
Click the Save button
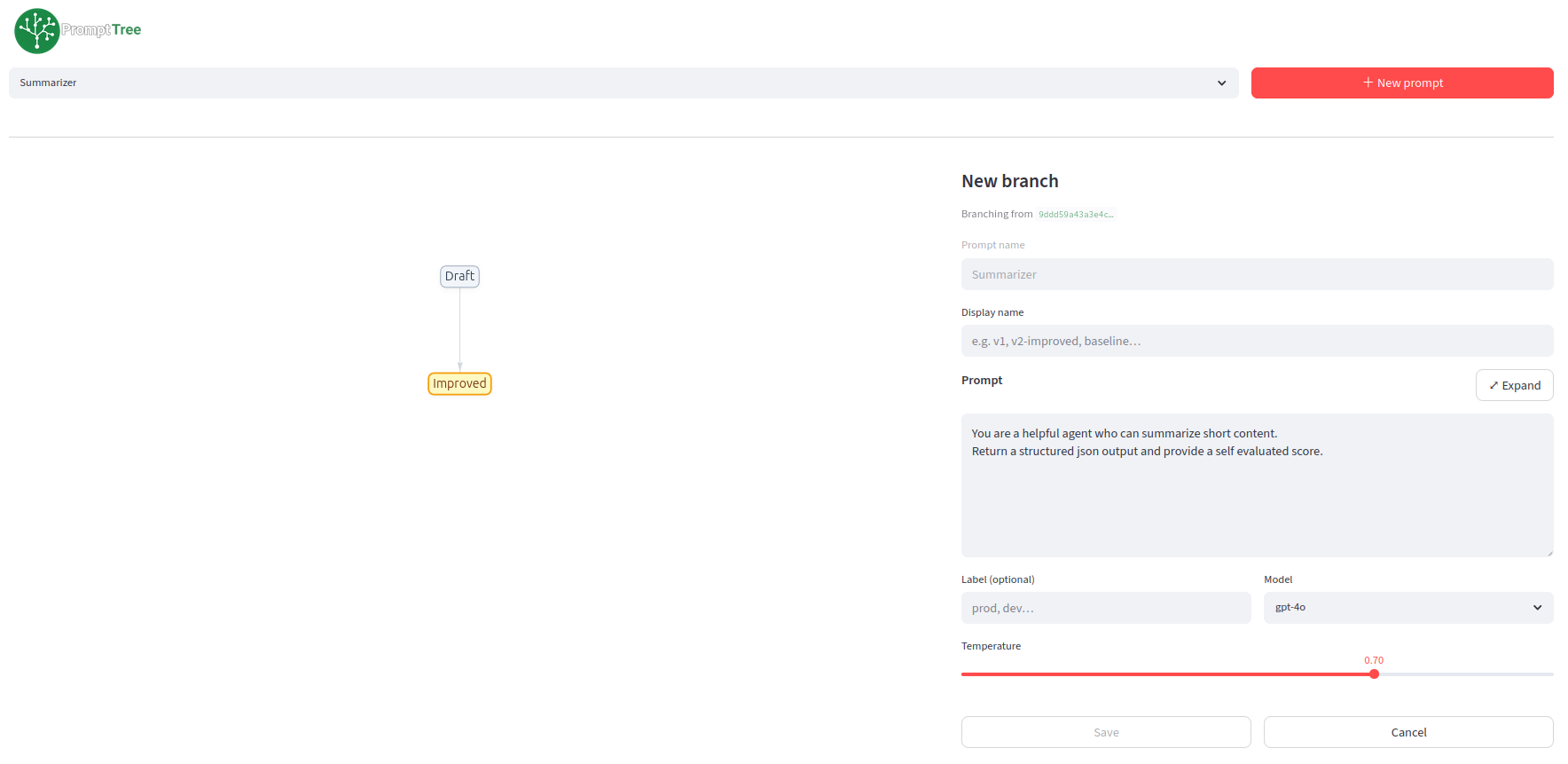(1106, 732)
